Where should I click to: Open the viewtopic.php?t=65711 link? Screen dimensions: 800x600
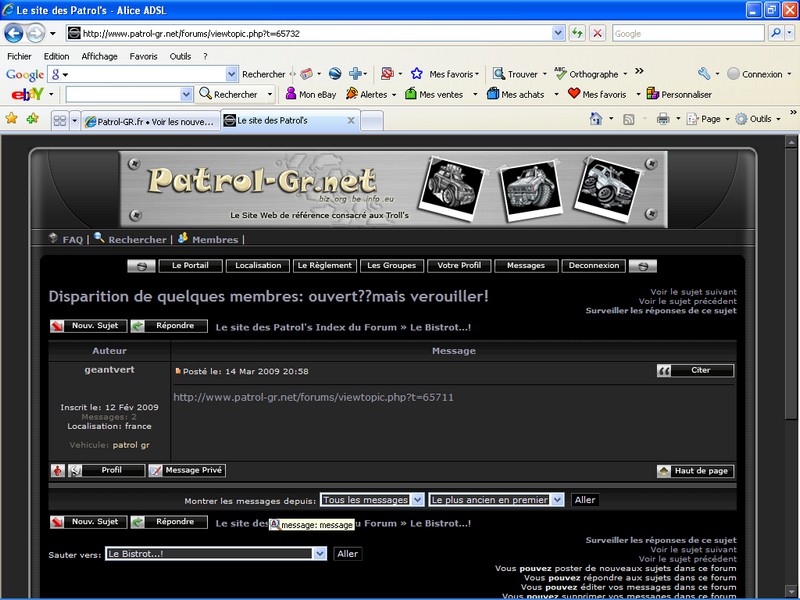coord(313,397)
